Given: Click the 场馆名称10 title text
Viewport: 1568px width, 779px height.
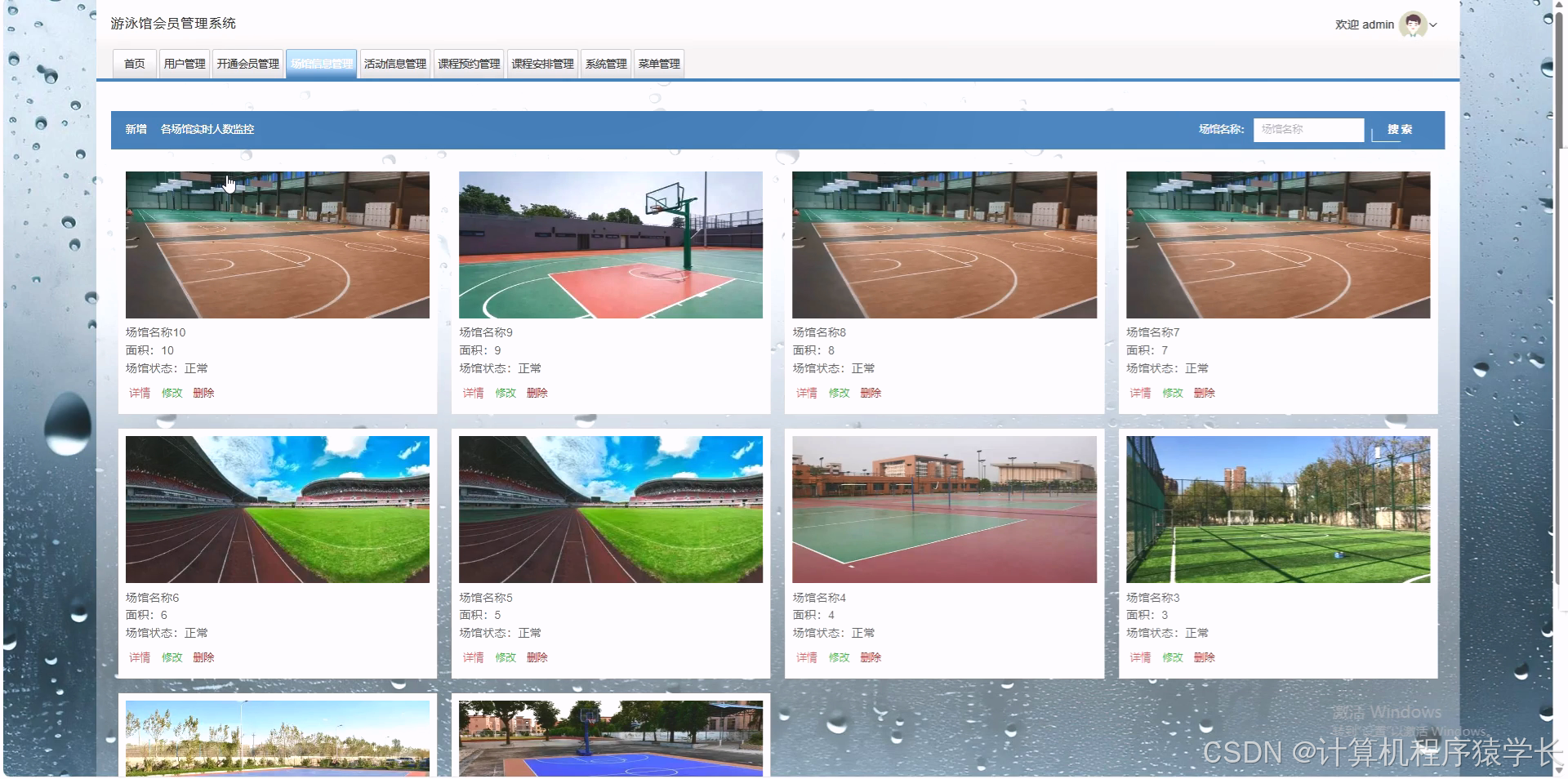Looking at the screenshot, I should (x=155, y=332).
